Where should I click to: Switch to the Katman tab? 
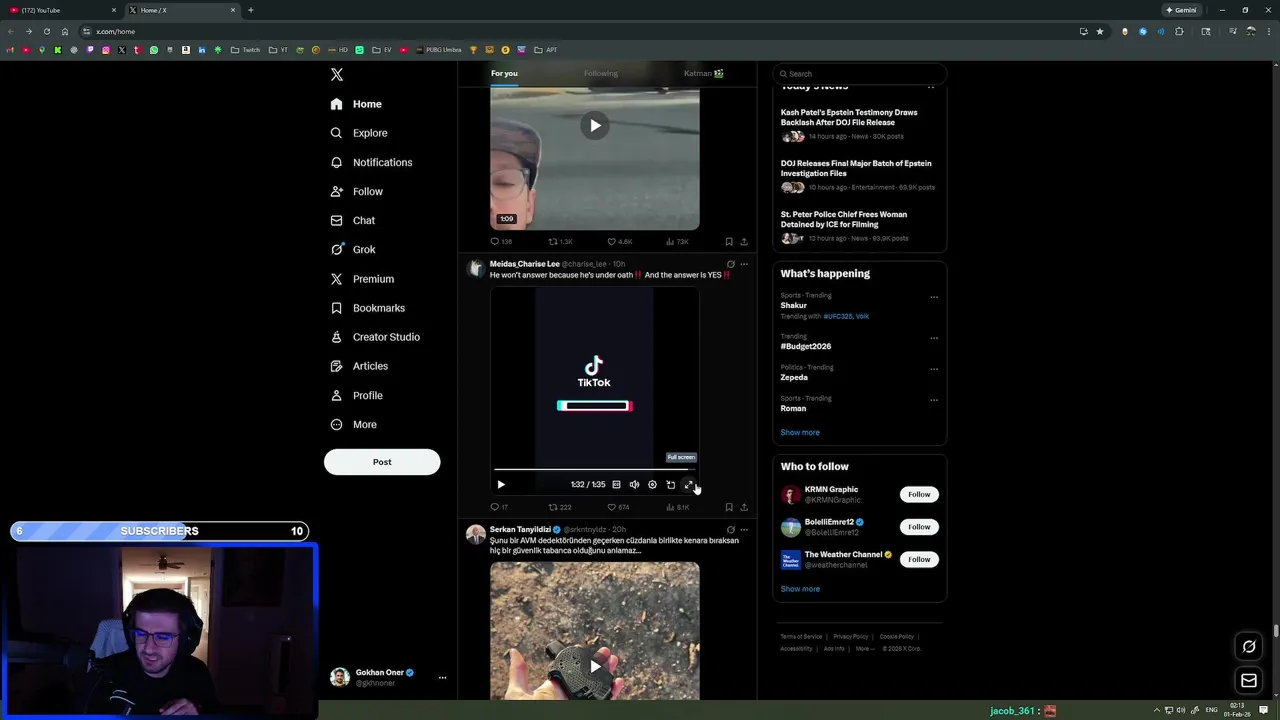(x=703, y=73)
